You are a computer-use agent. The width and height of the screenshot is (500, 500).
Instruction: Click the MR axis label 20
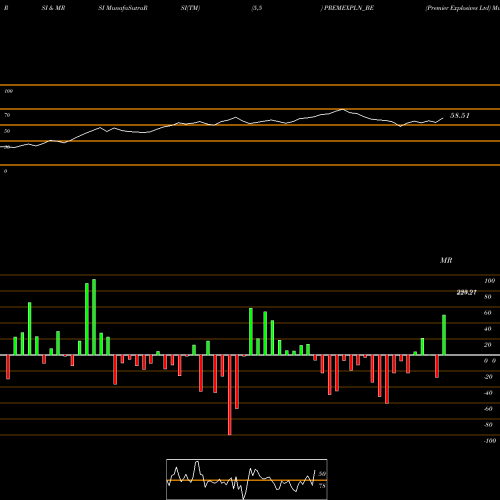click(487, 345)
